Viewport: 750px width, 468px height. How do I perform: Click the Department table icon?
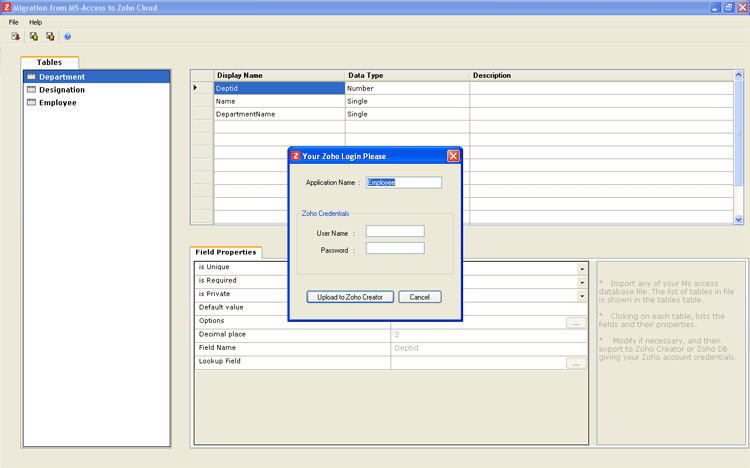point(31,77)
